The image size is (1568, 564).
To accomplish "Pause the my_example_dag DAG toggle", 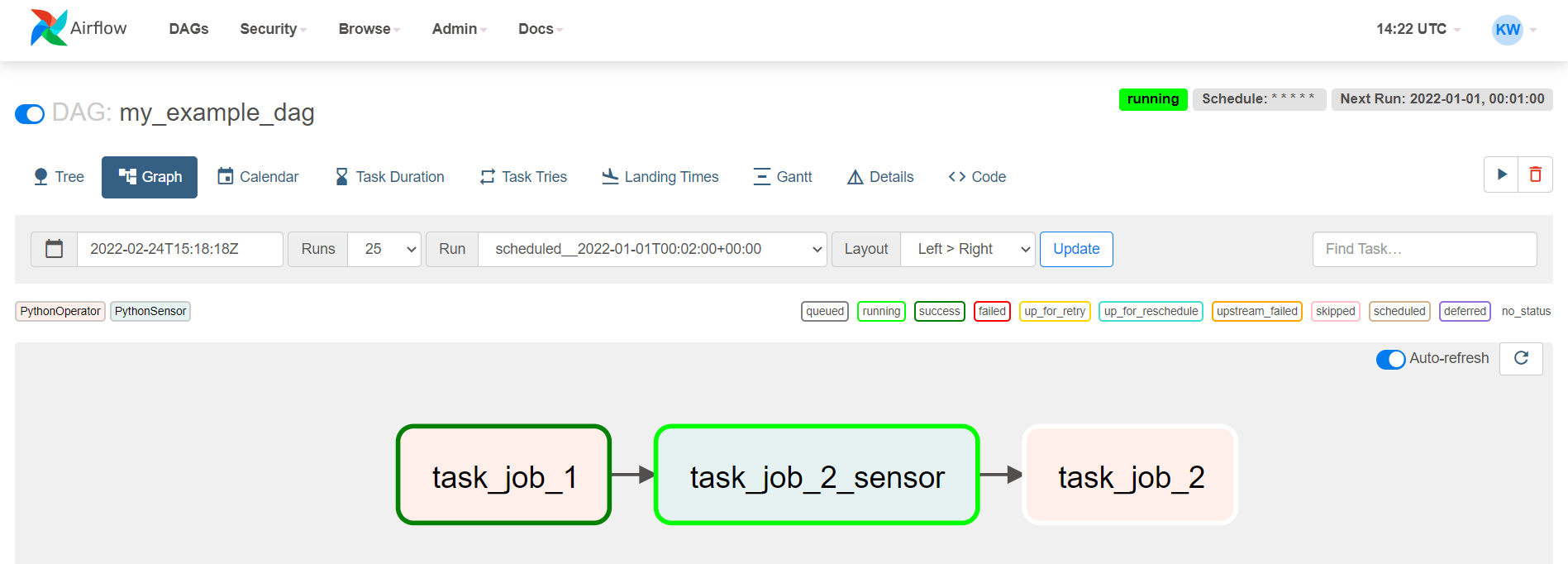I will click(x=30, y=113).
